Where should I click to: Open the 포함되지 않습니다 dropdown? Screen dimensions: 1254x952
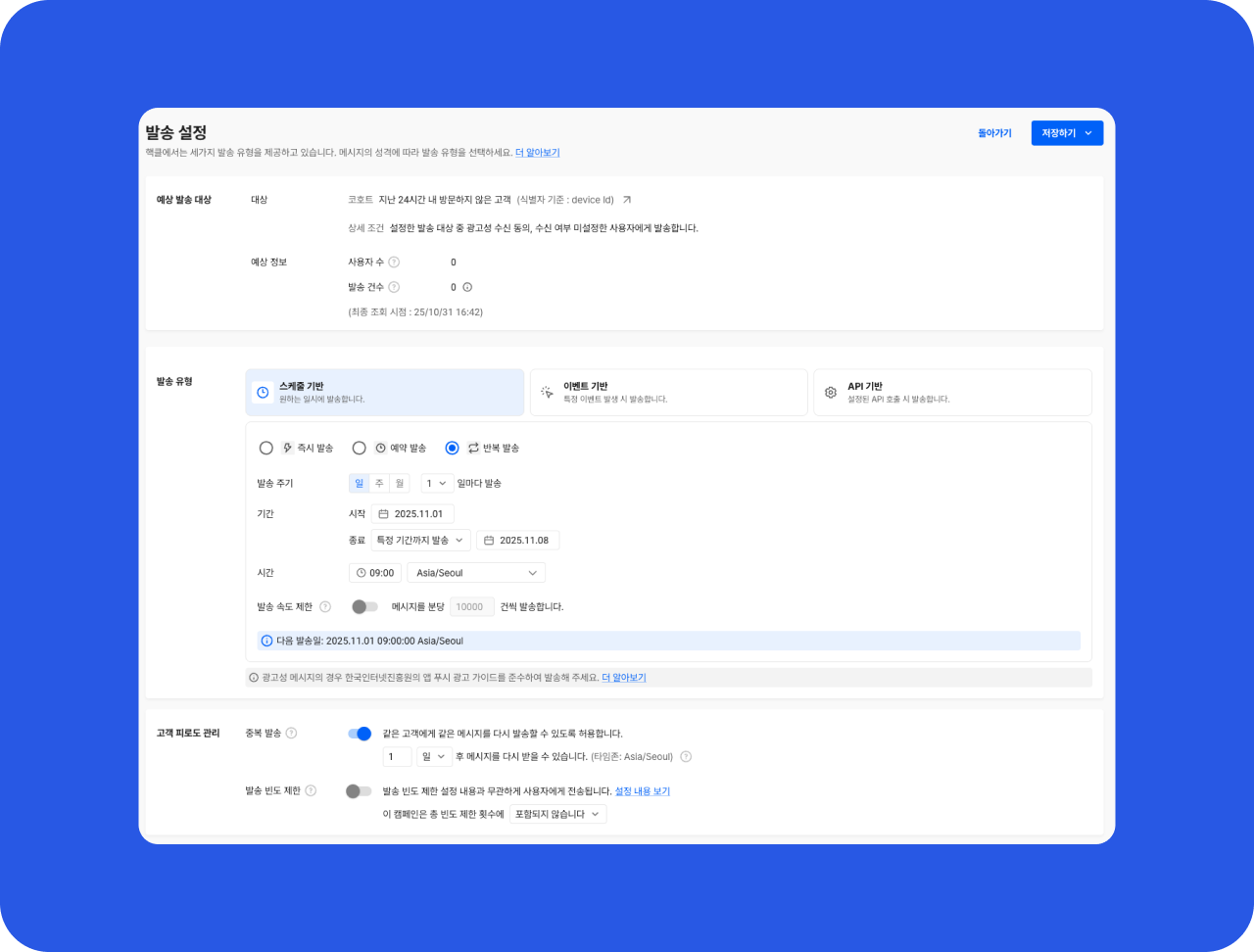[x=557, y=815]
